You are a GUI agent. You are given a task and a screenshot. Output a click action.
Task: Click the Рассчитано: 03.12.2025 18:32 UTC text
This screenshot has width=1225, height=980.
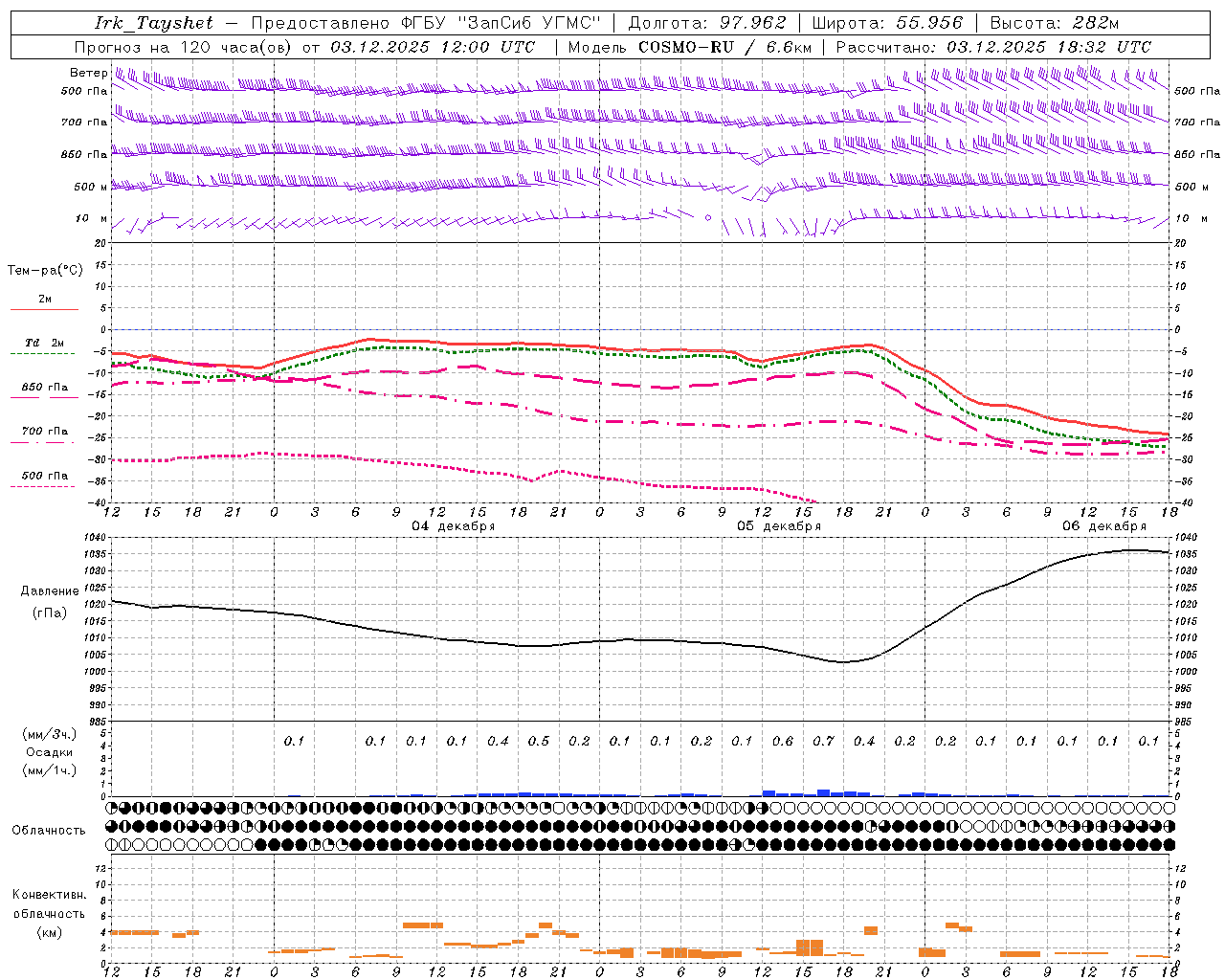(x=993, y=47)
